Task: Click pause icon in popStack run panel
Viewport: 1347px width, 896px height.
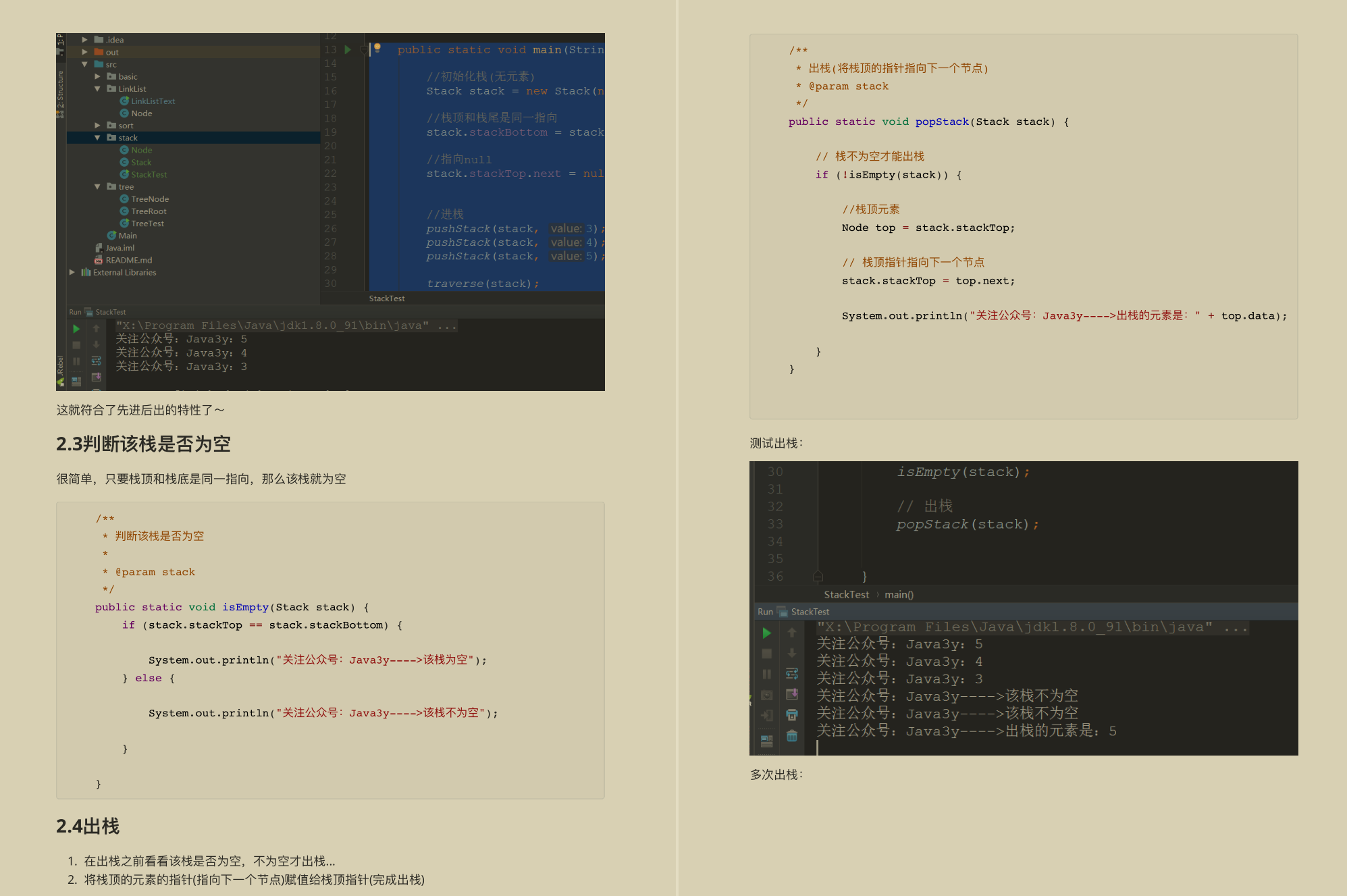Action: pos(766,674)
